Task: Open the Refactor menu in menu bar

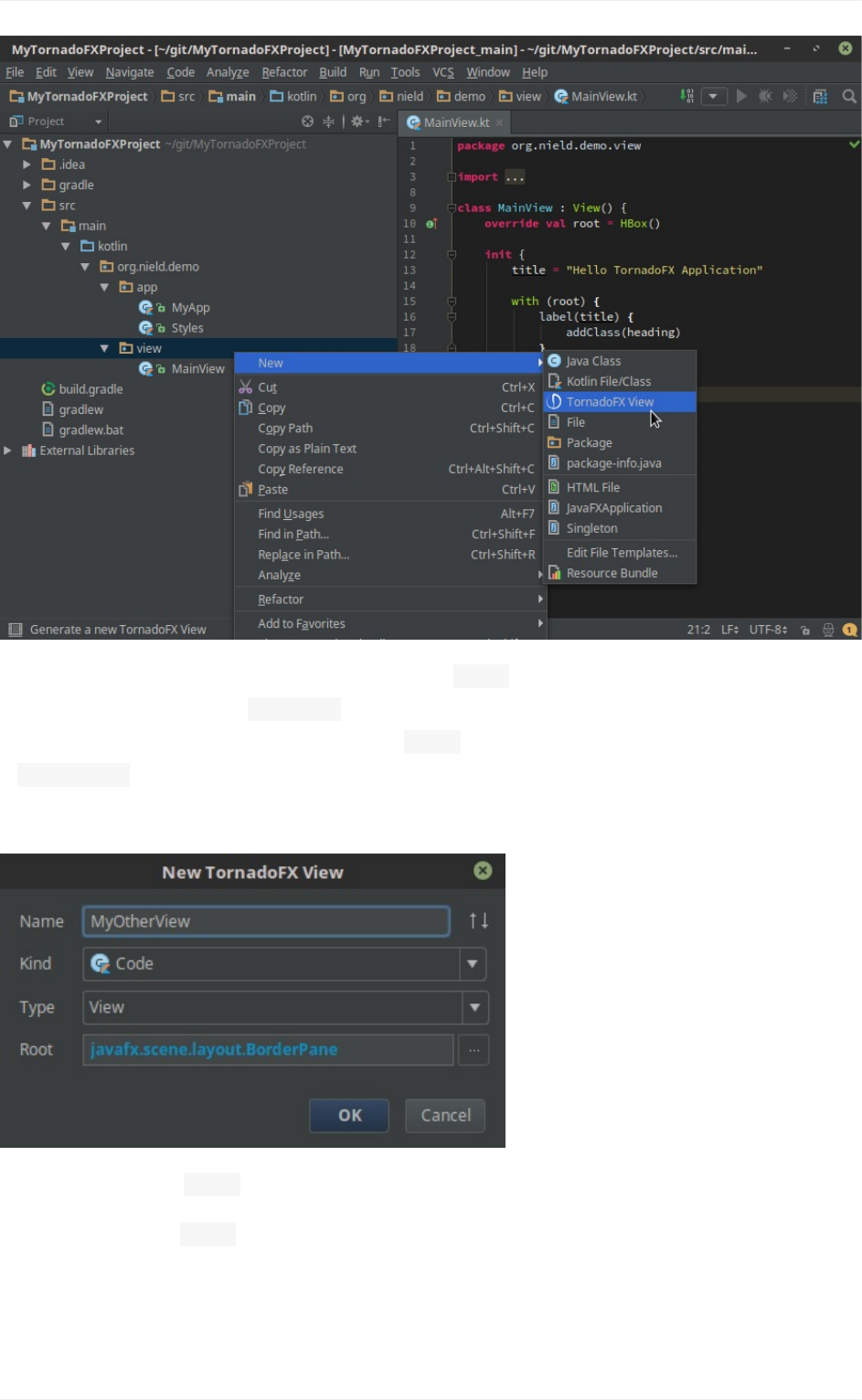Action: [x=284, y=72]
